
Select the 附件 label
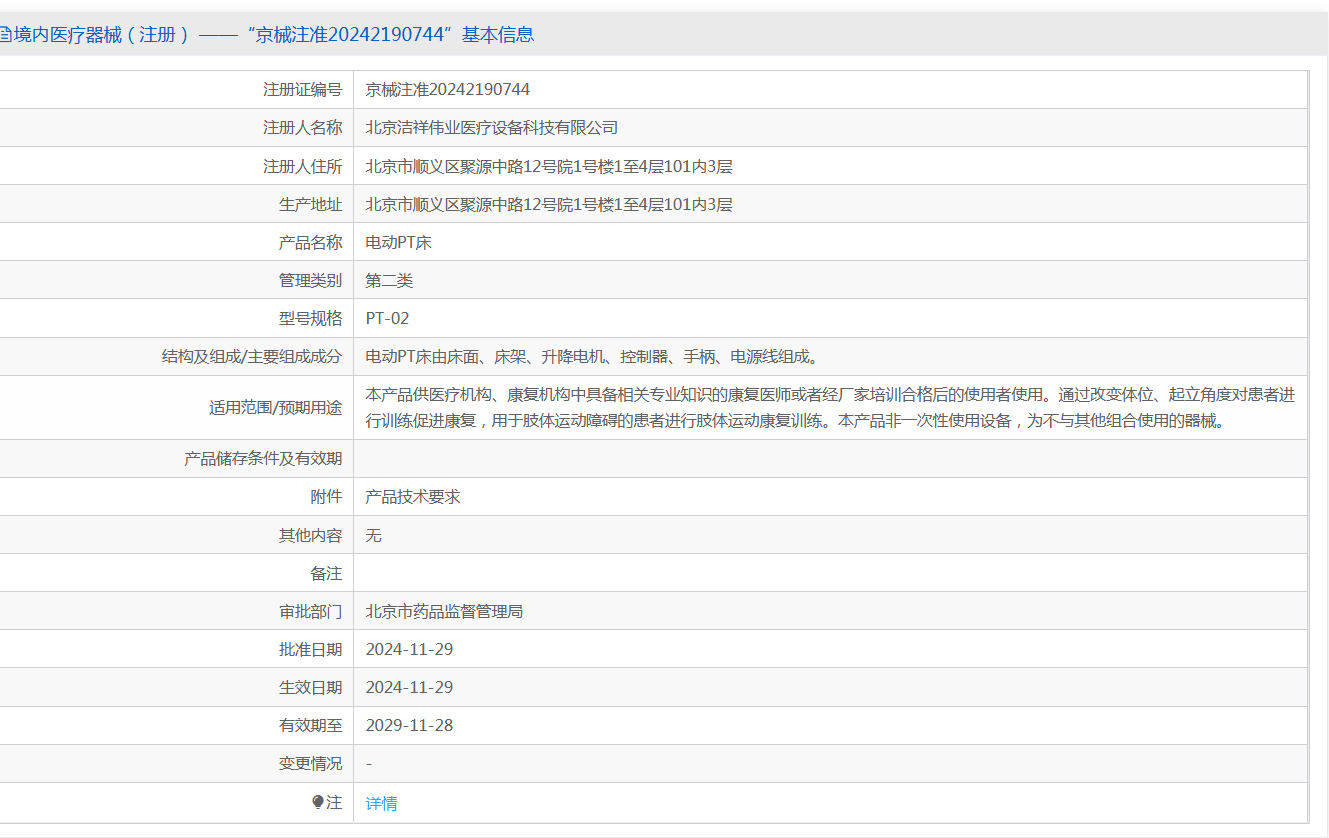point(326,497)
